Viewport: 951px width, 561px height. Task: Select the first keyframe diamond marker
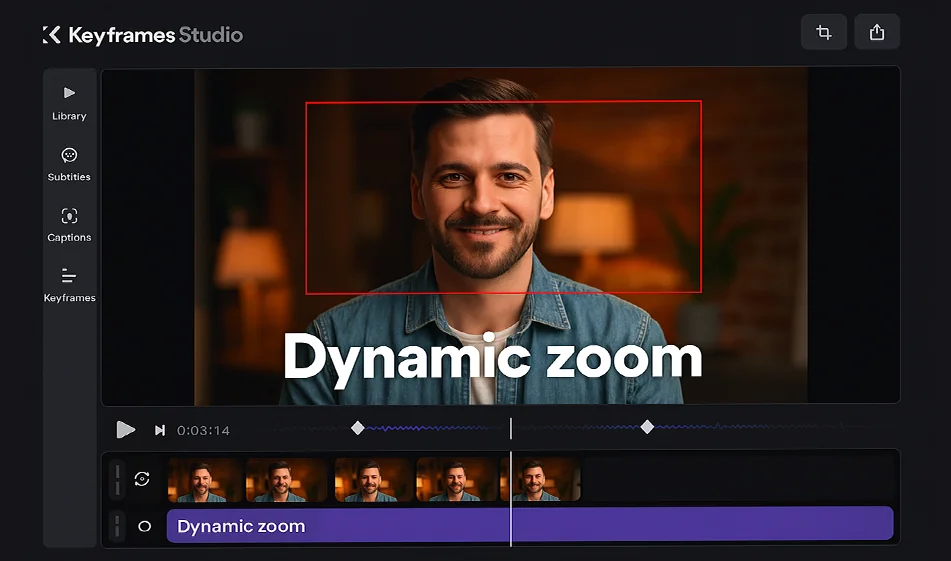click(358, 428)
